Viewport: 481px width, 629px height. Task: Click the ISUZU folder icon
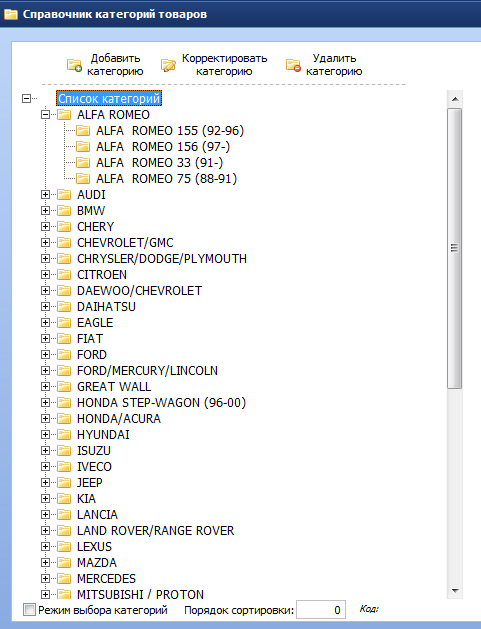[x=64, y=450]
